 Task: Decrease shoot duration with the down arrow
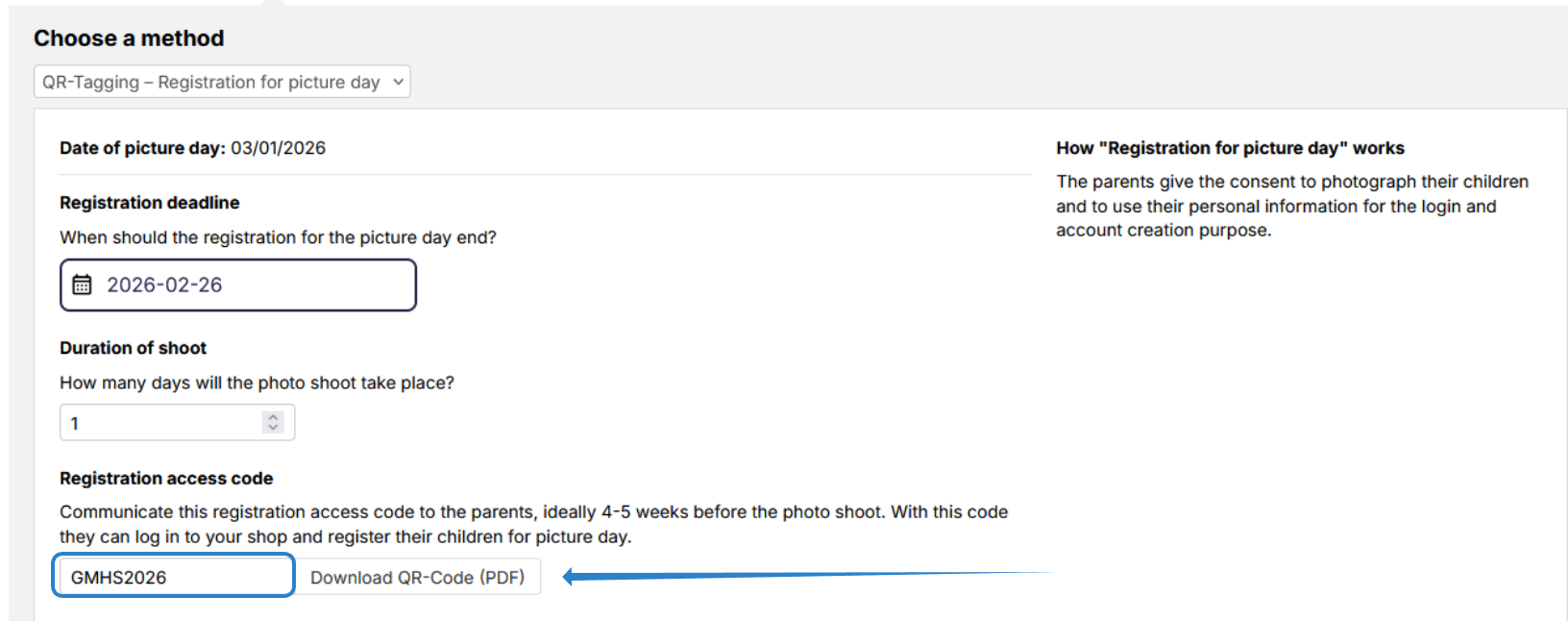coord(273,428)
